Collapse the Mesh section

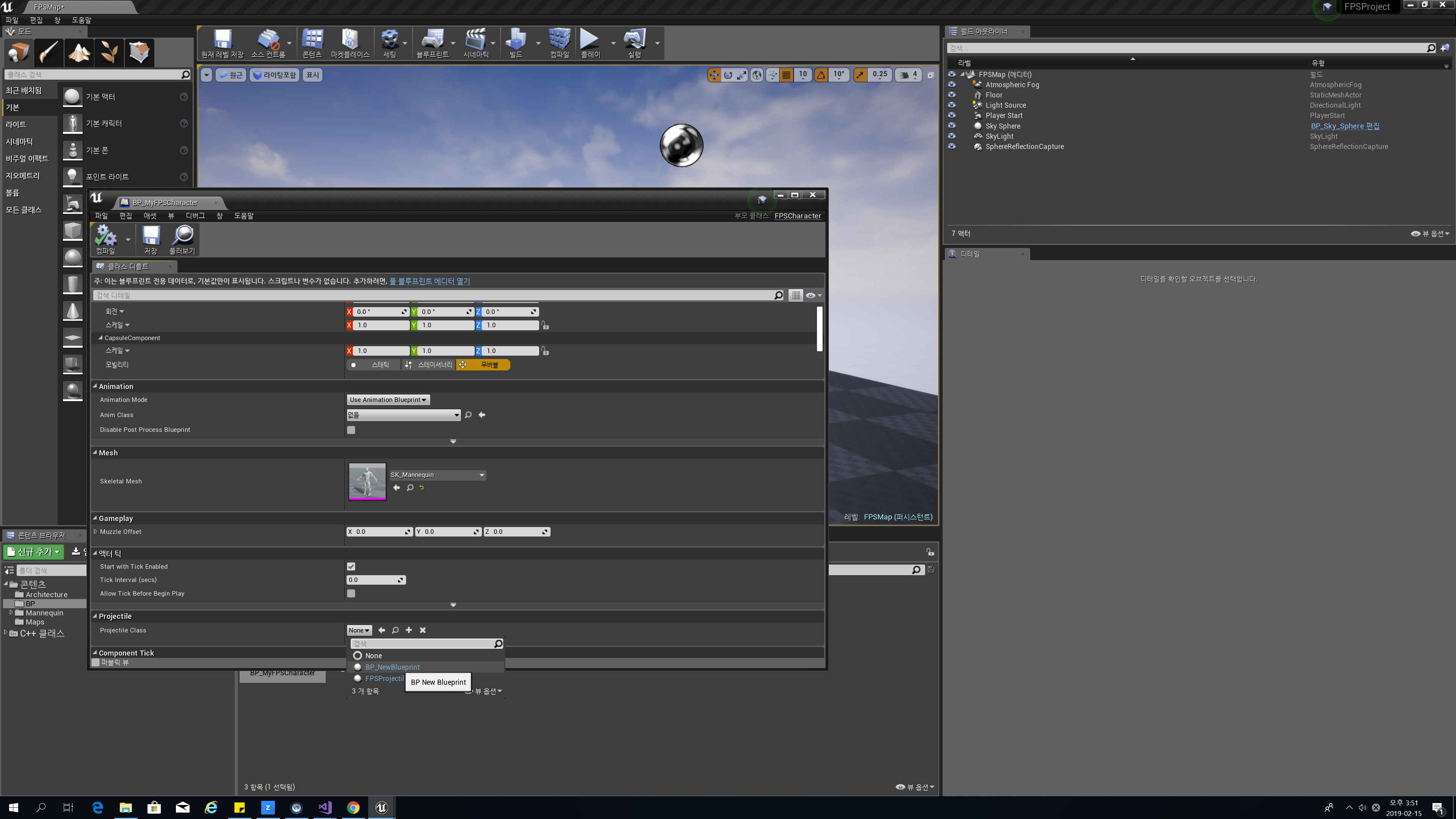pyautogui.click(x=95, y=452)
